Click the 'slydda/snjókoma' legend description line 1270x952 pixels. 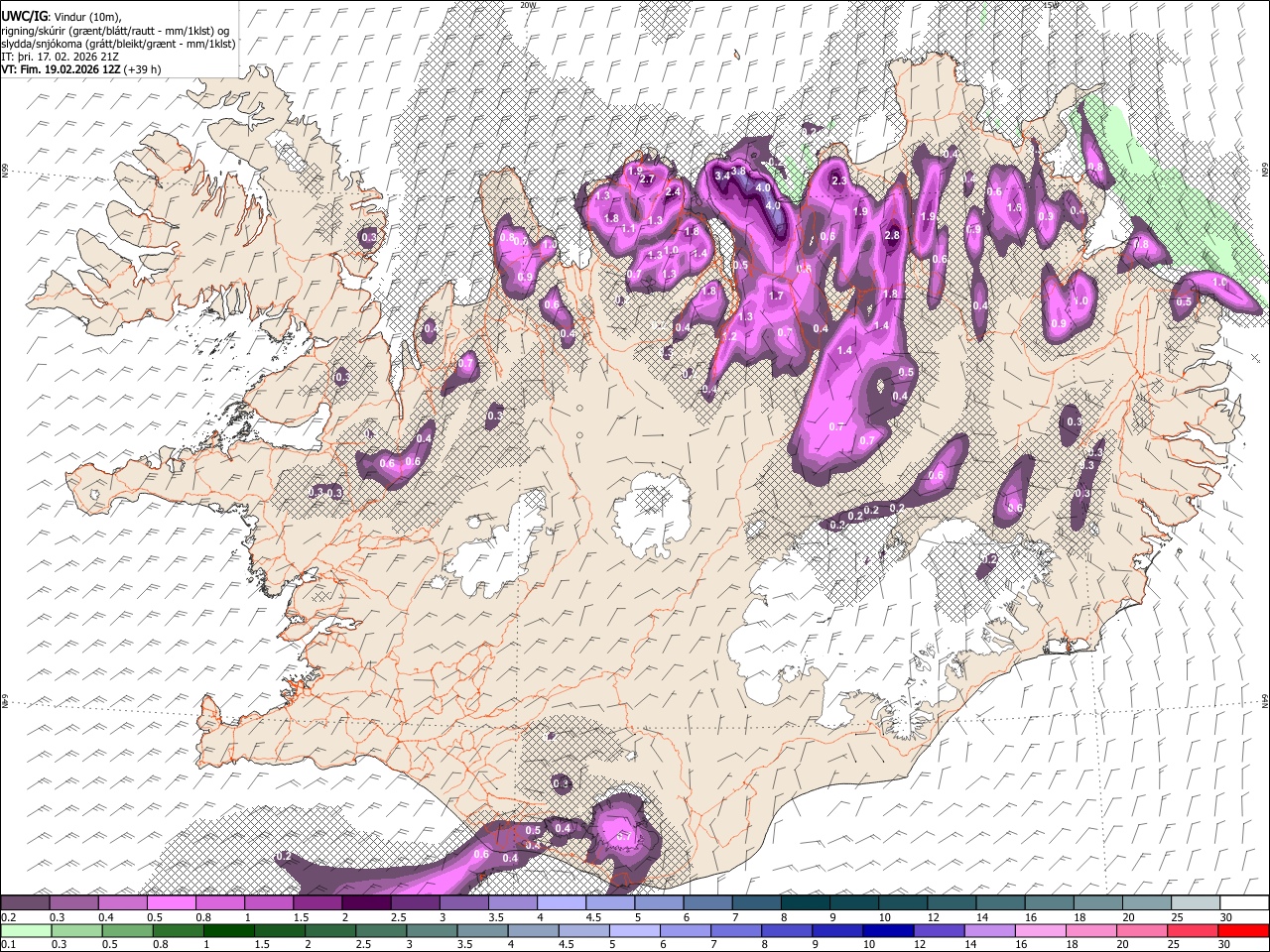click(118, 44)
